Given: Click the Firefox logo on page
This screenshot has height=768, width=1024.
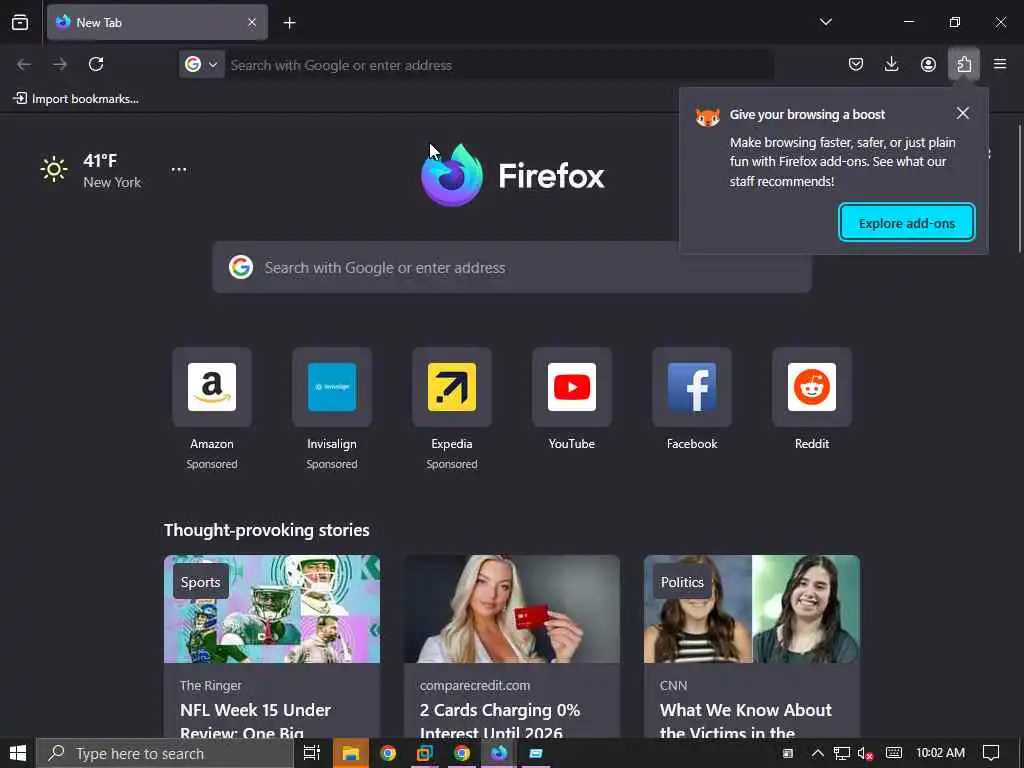Looking at the screenshot, I should [452, 175].
